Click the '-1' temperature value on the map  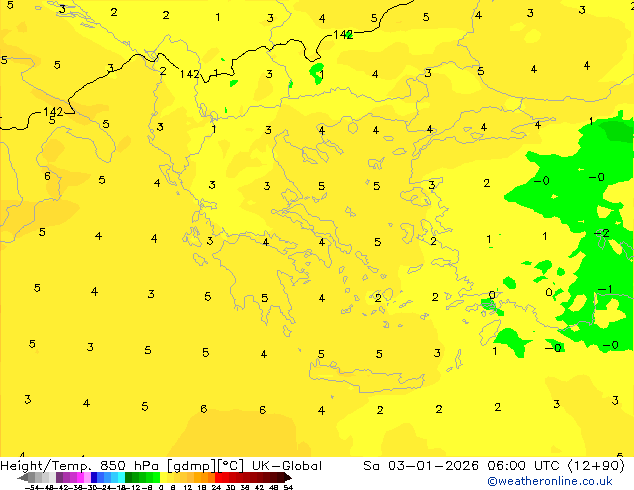click(x=605, y=289)
